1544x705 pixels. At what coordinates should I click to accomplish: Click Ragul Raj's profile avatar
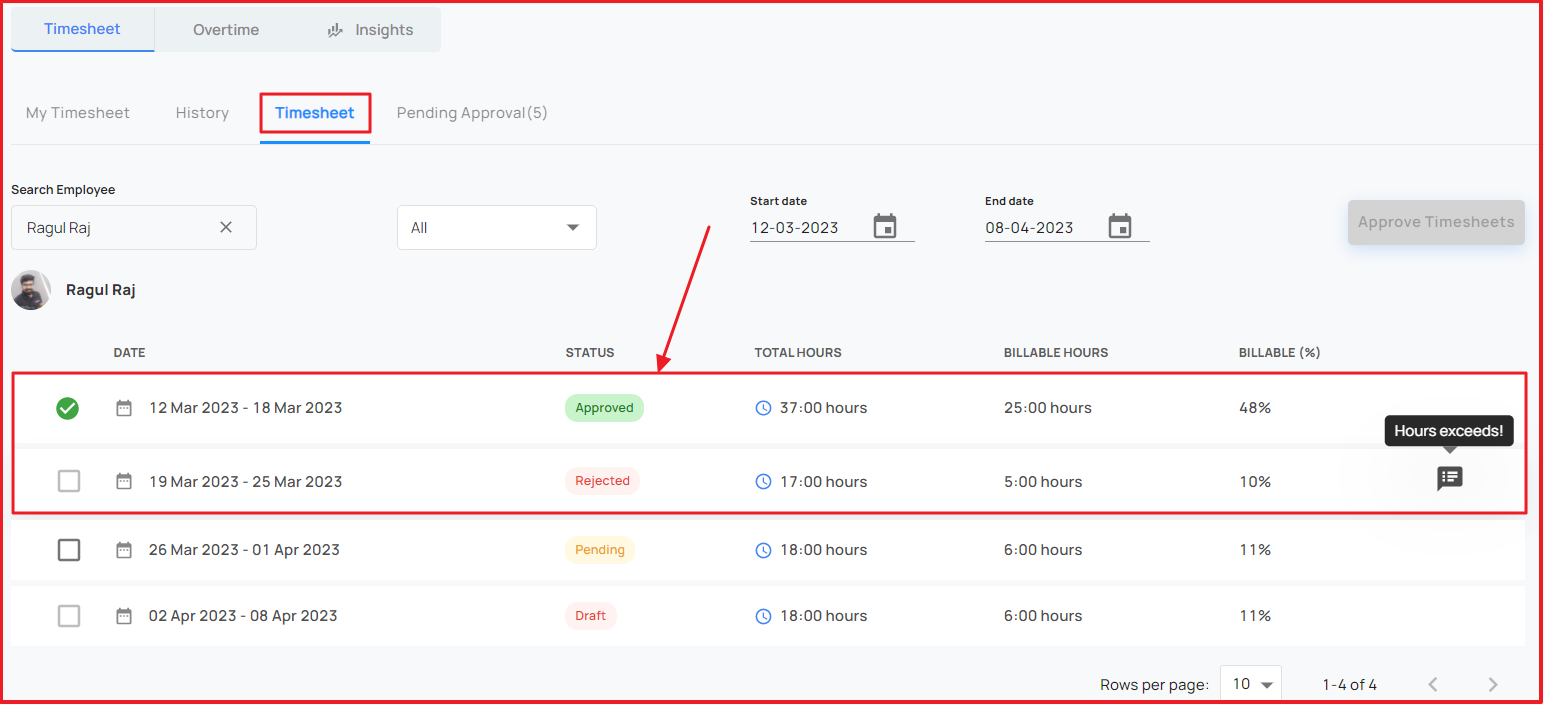point(31,290)
